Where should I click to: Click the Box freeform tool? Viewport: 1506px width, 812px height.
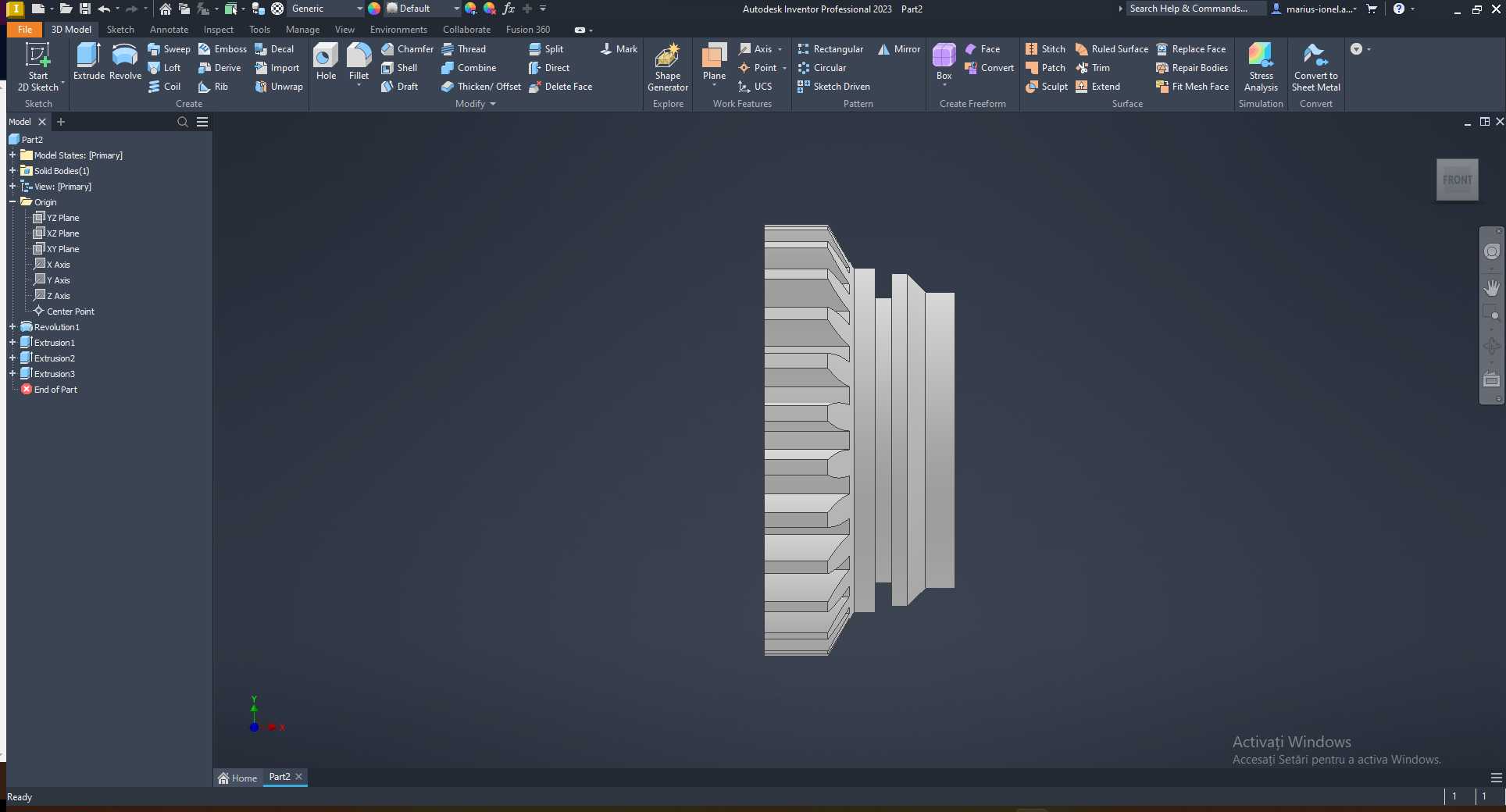point(944,62)
